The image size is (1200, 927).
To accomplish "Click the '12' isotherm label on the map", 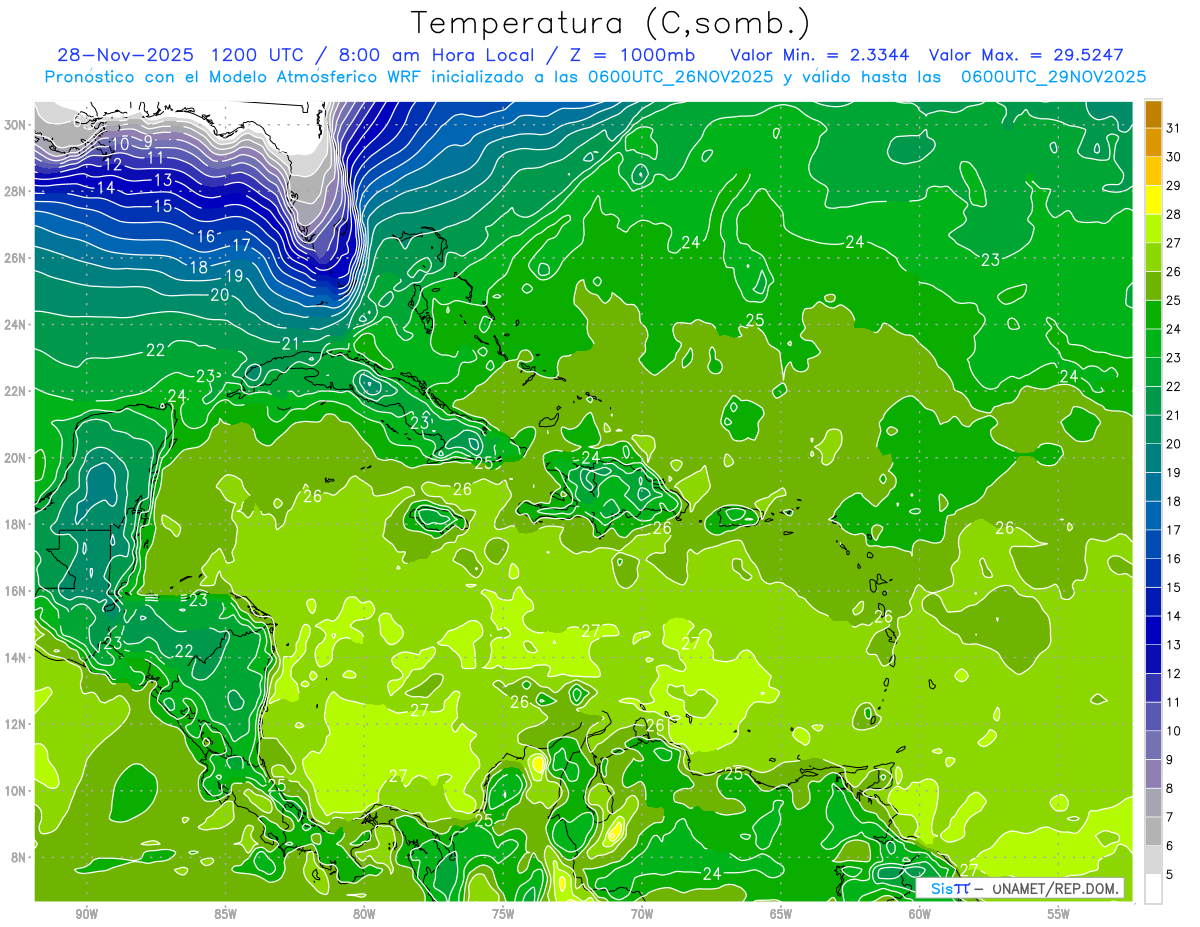I will [x=113, y=164].
